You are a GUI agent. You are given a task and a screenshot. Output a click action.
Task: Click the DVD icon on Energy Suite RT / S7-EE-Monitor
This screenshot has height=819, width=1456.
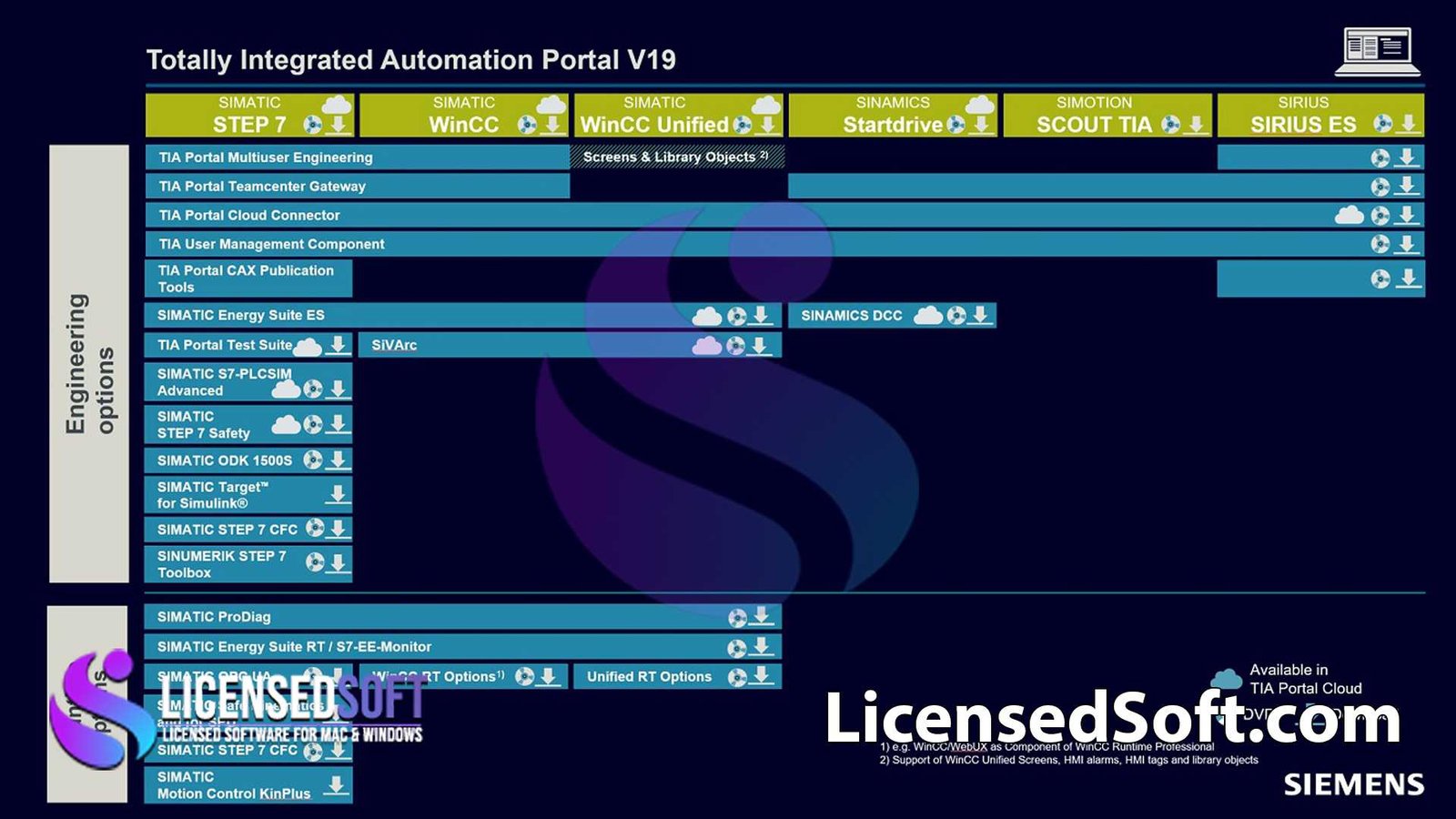736,648
